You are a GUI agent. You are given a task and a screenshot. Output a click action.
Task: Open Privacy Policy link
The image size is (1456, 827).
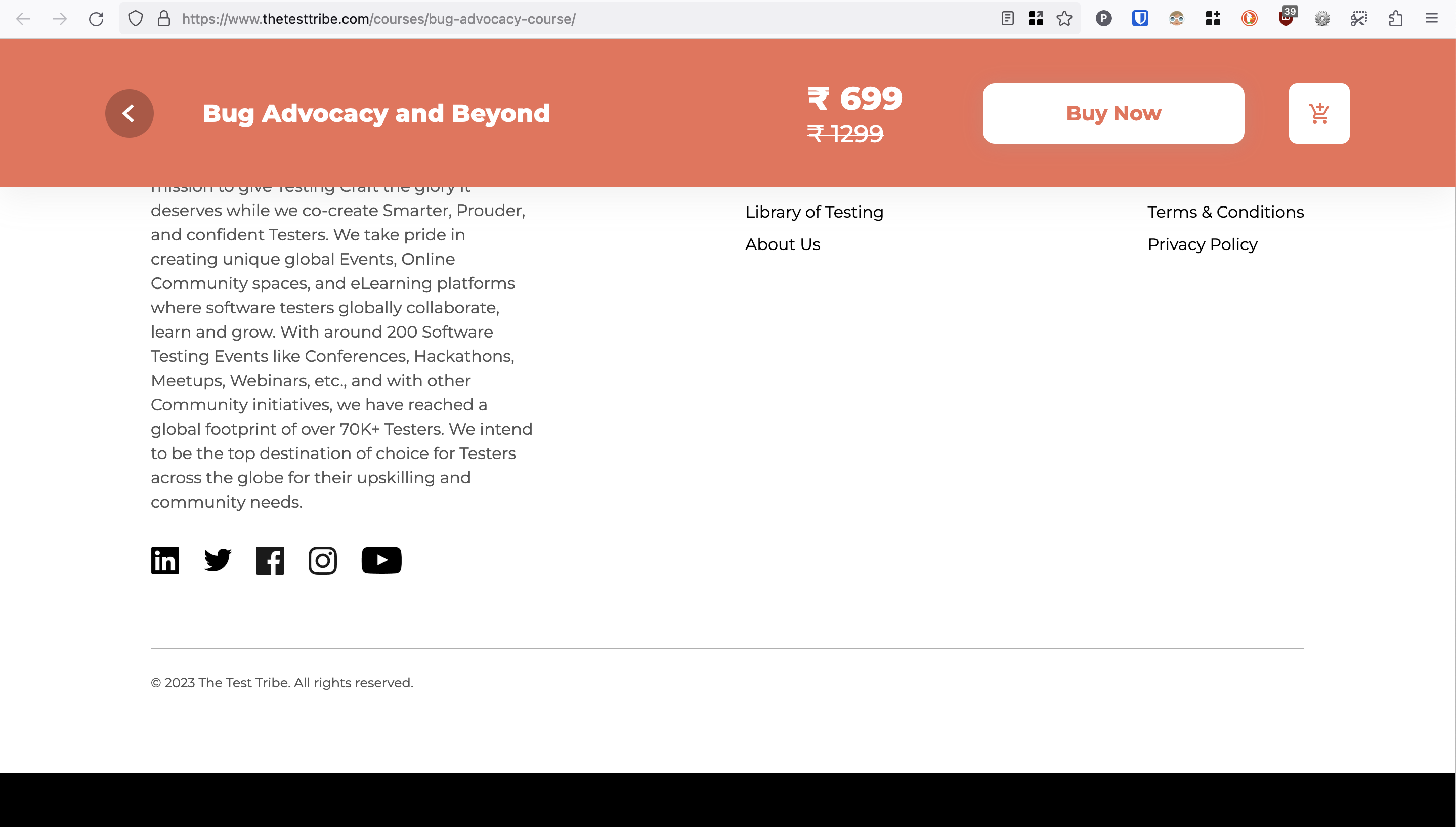(x=1202, y=244)
